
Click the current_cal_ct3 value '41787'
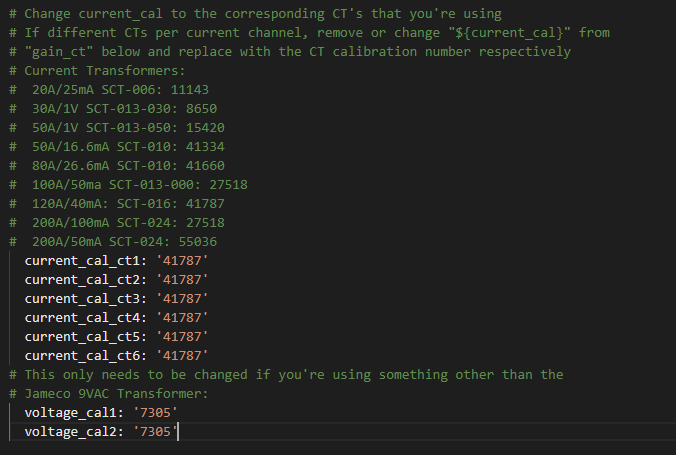pyautogui.click(x=182, y=299)
